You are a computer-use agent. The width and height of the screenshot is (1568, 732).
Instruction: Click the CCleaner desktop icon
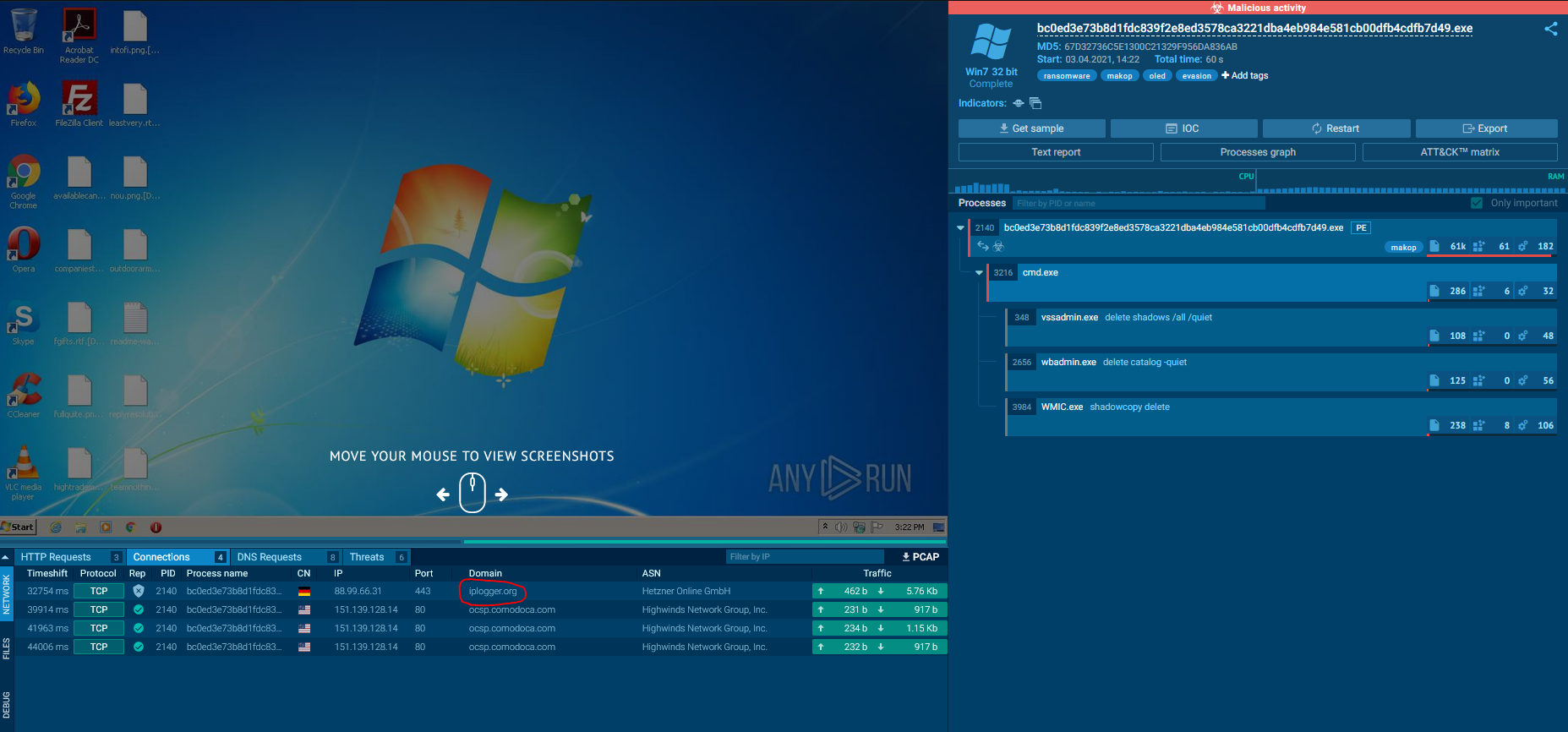pos(24,396)
